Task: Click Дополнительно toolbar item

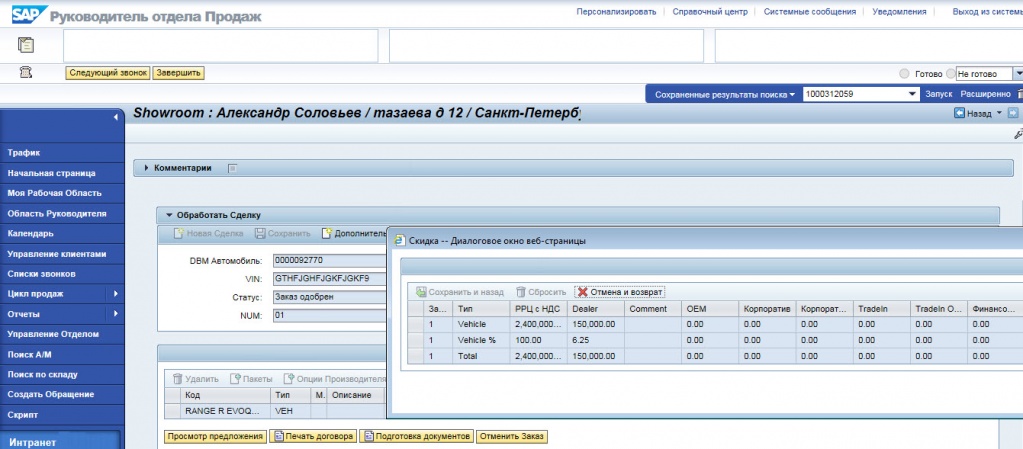Action: click(354, 234)
